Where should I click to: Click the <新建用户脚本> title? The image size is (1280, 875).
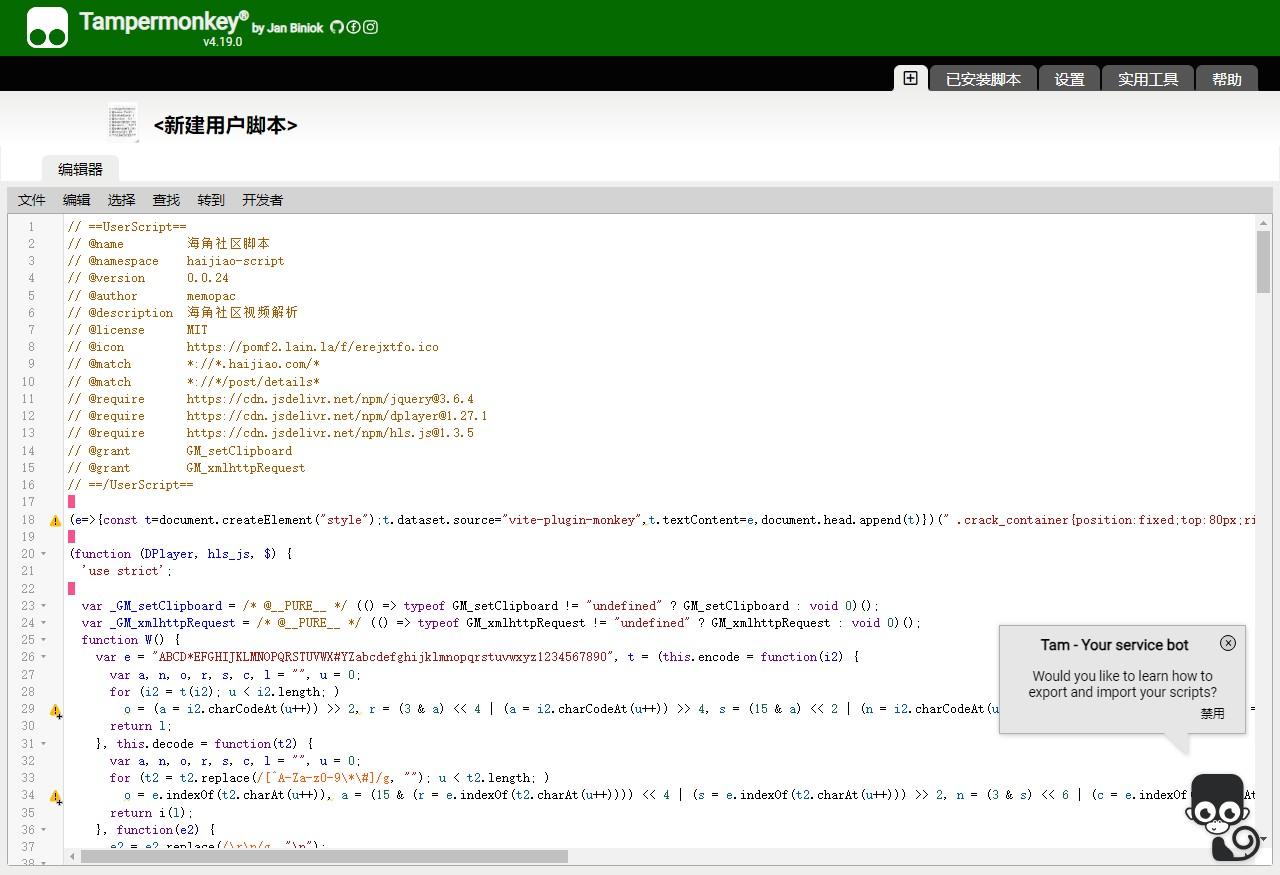coord(226,125)
